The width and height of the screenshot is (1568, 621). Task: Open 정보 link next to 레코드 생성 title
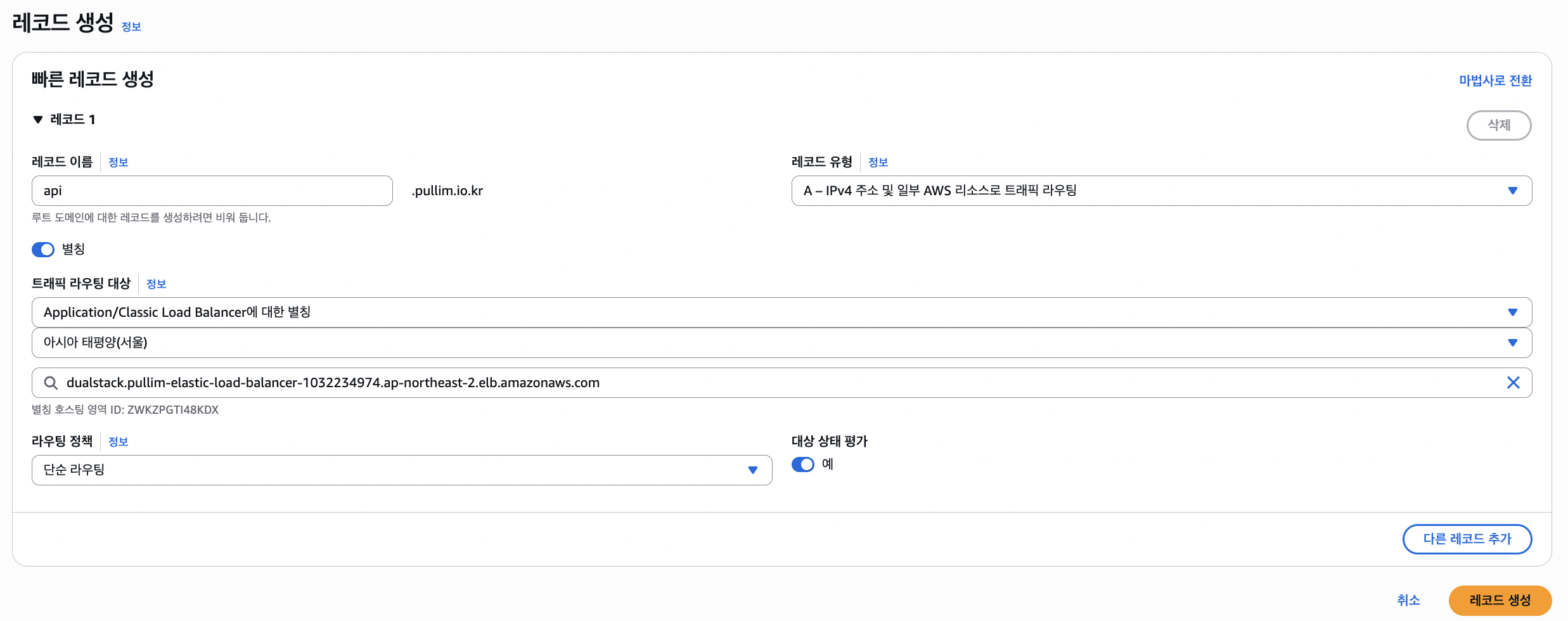pyautogui.click(x=131, y=27)
